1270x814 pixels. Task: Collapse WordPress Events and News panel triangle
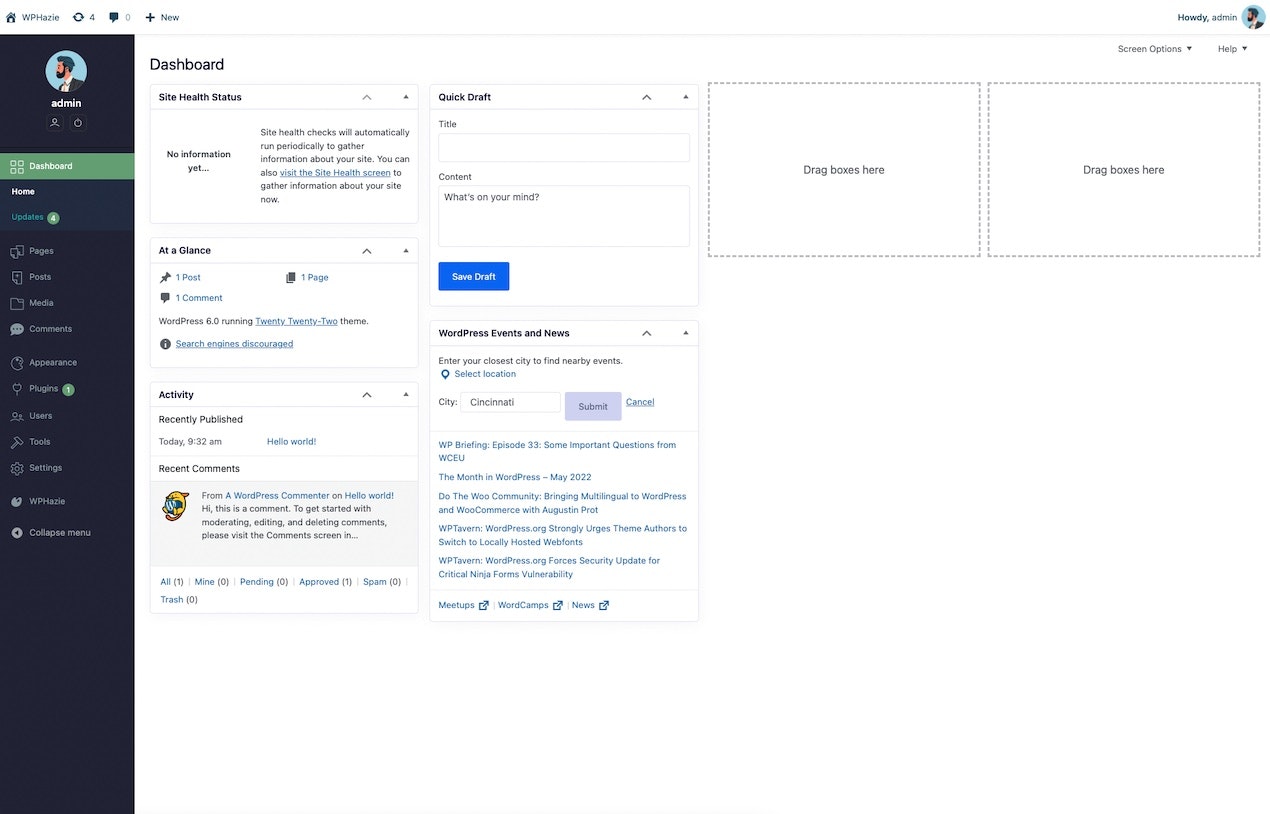tap(685, 333)
